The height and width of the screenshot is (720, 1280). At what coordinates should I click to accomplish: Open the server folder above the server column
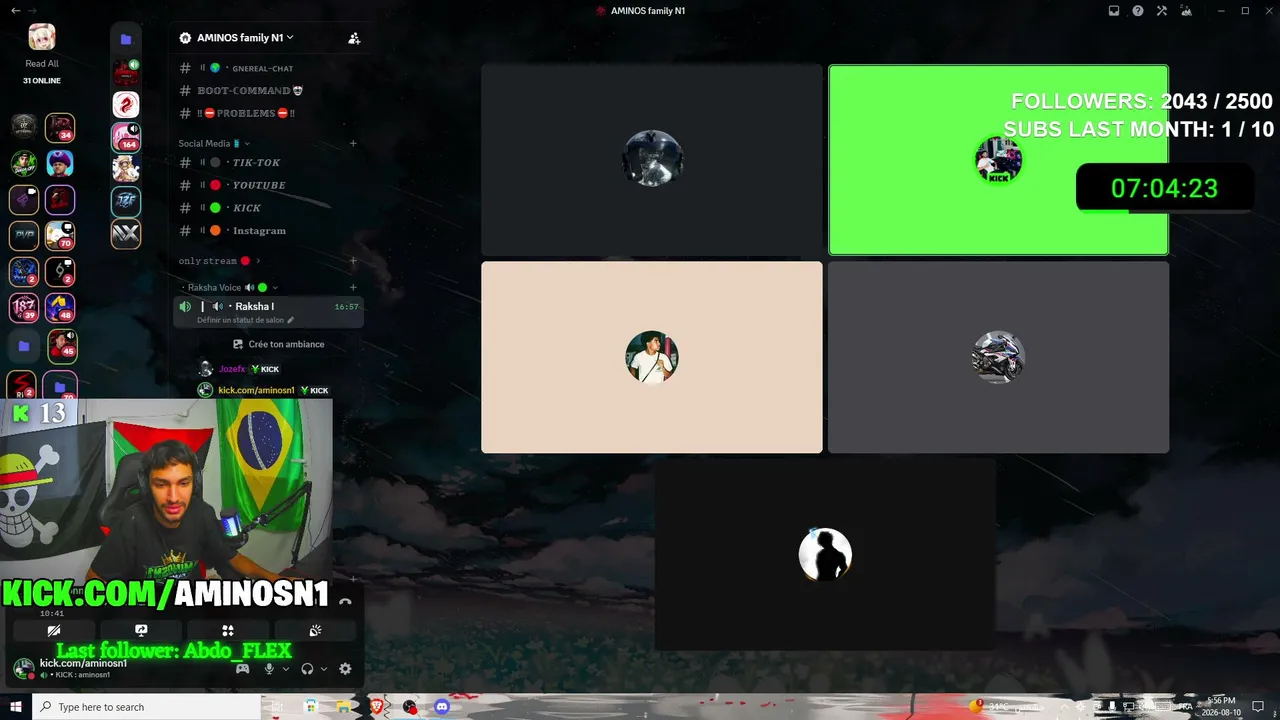click(x=126, y=39)
